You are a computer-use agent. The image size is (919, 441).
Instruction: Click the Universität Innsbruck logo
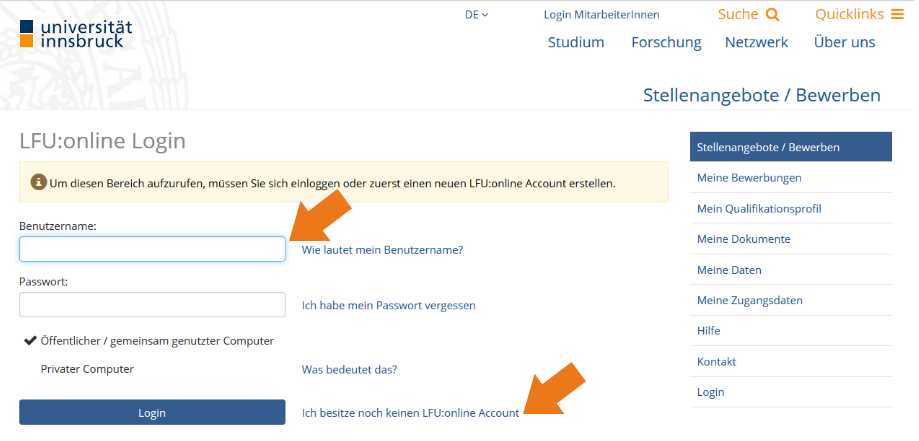[76, 34]
